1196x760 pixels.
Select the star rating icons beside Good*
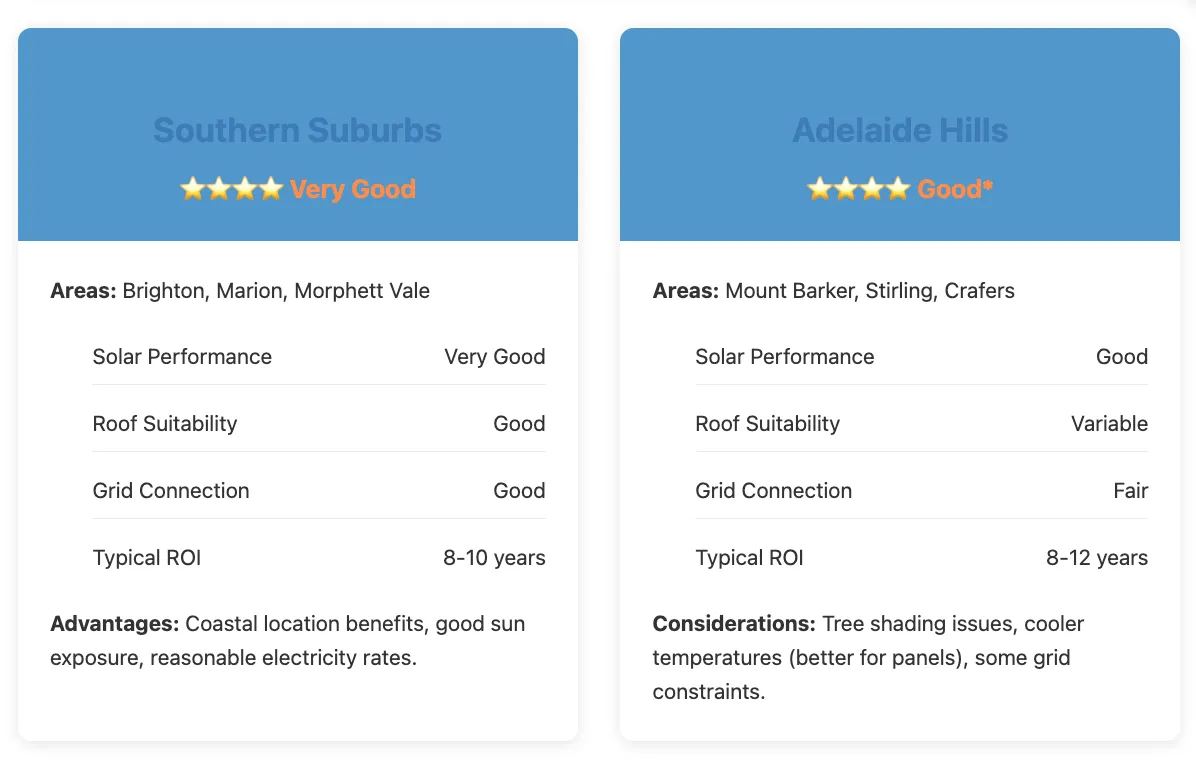pos(859,188)
